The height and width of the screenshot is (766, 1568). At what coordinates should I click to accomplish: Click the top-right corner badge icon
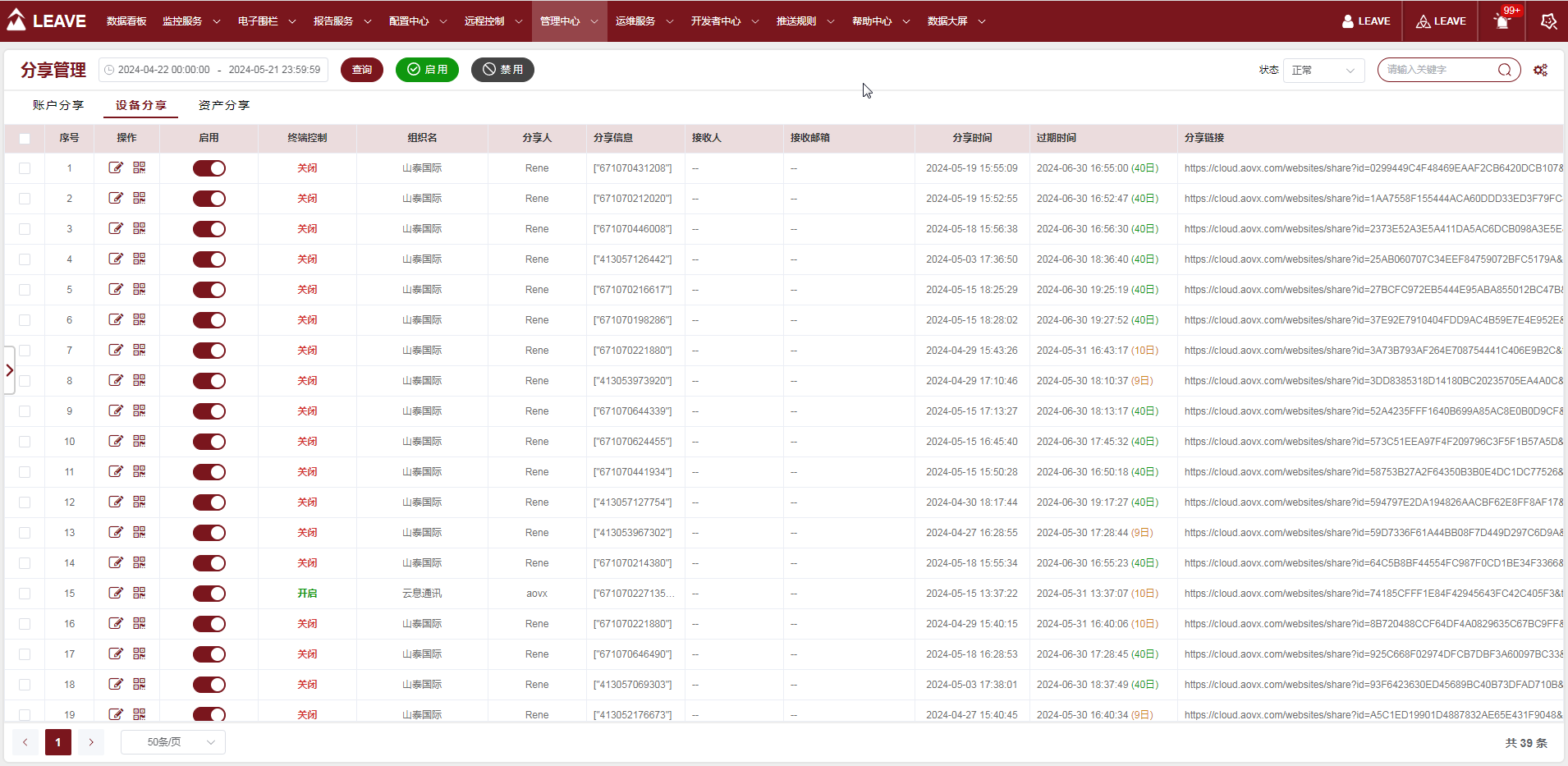pos(1548,21)
